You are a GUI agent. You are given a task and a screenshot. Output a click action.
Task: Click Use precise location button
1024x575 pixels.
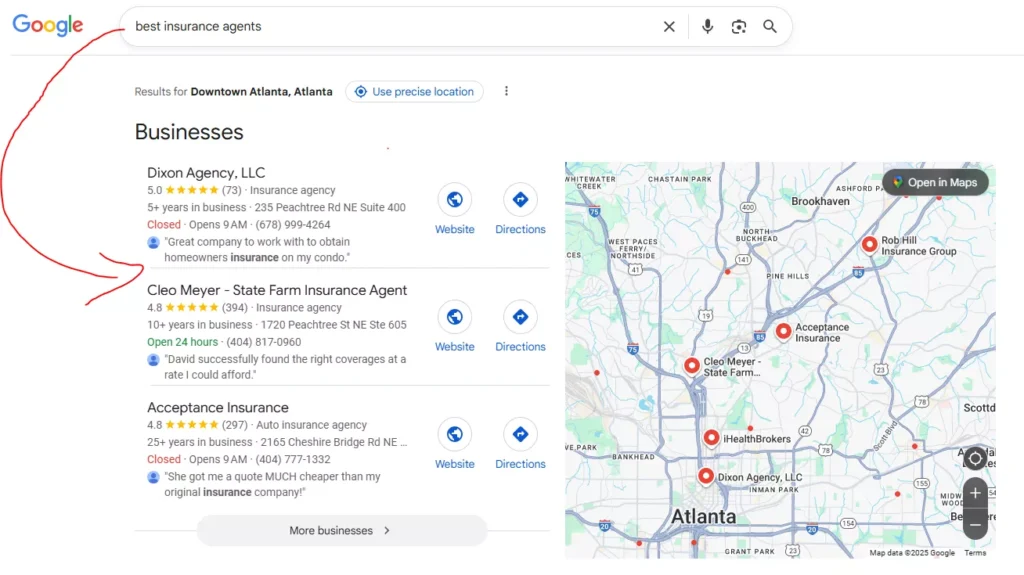point(414,91)
